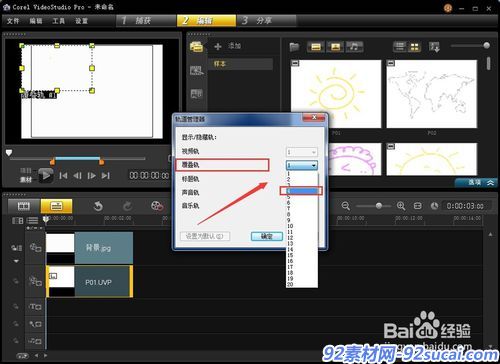Viewport: 500px width, 364px height.
Task: Fit project in timeline window icon
Action: coord(418,206)
